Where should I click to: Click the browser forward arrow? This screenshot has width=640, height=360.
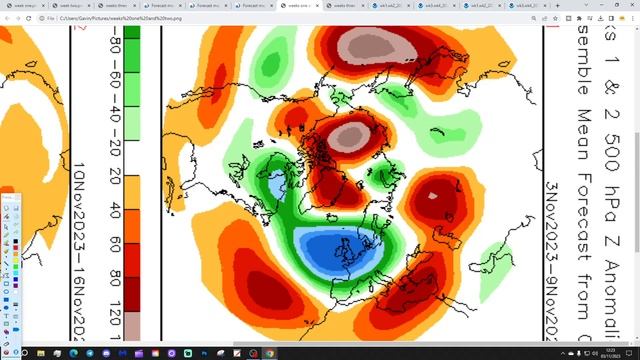pos(18,18)
